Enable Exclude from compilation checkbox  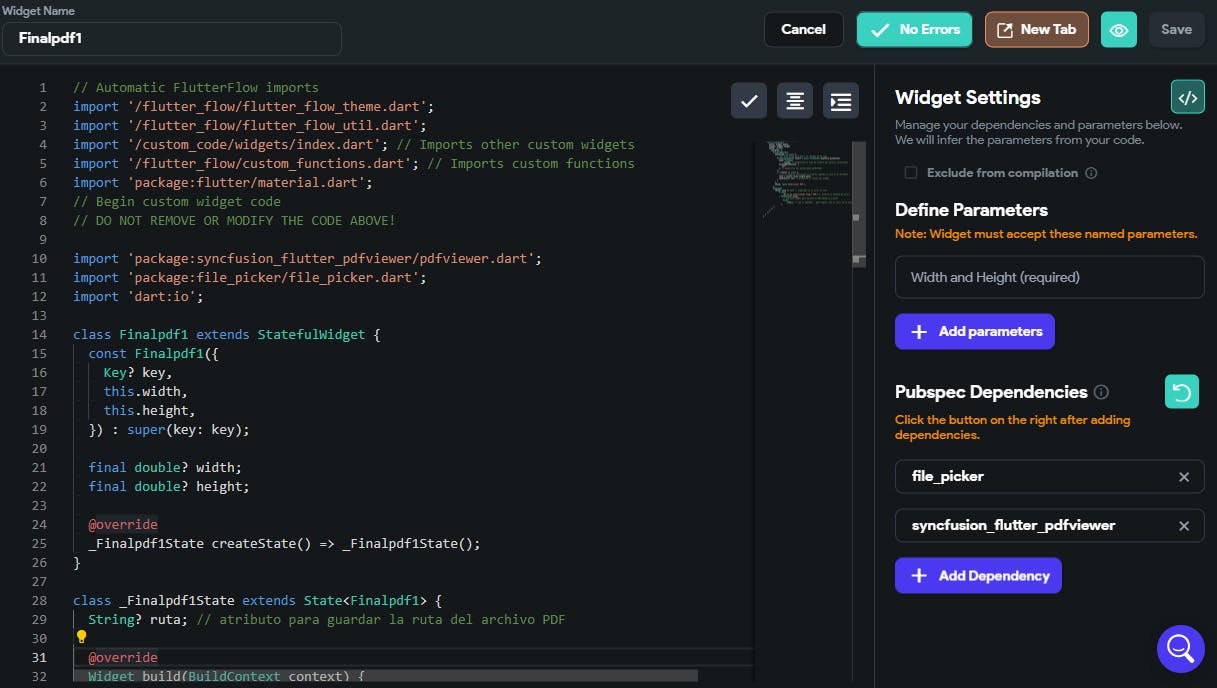[911, 173]
